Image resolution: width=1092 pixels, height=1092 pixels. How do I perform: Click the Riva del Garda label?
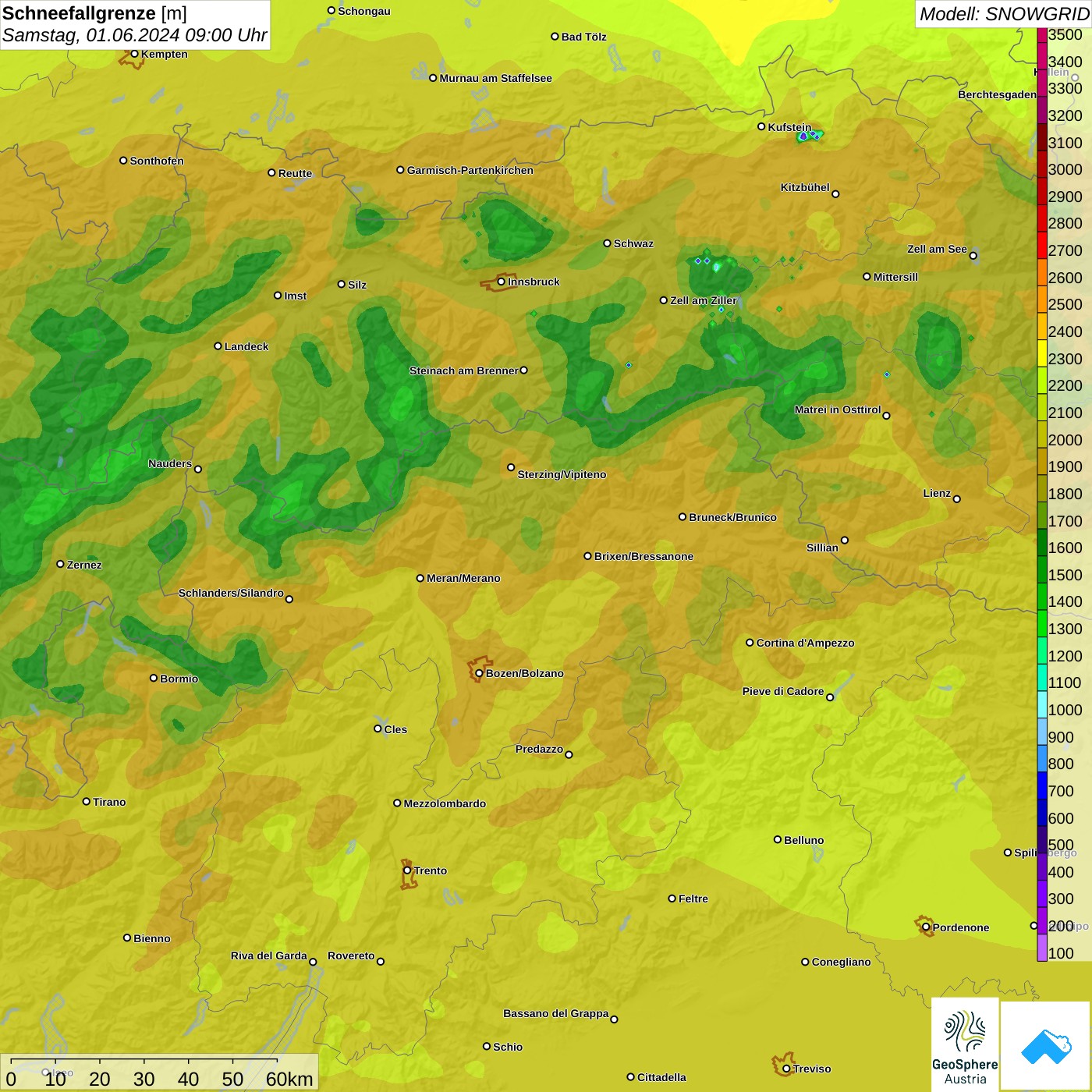pyautogui.click(x=269, y=955)
